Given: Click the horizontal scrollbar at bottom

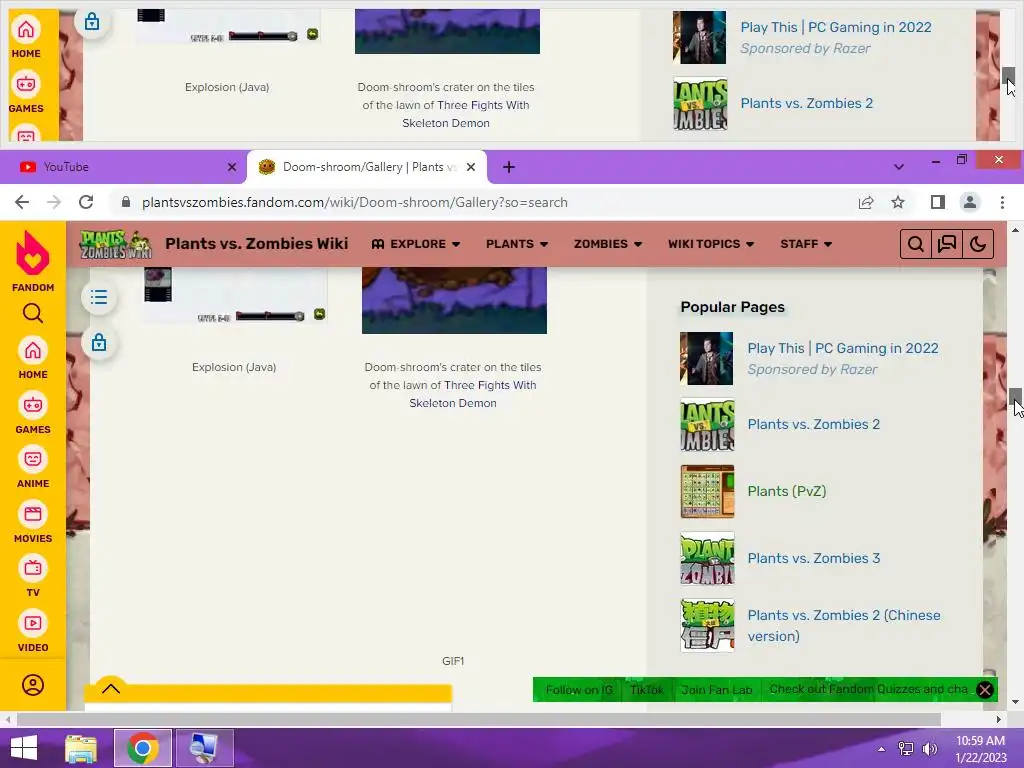Looking at the screenshot, I should click(479, 719).
